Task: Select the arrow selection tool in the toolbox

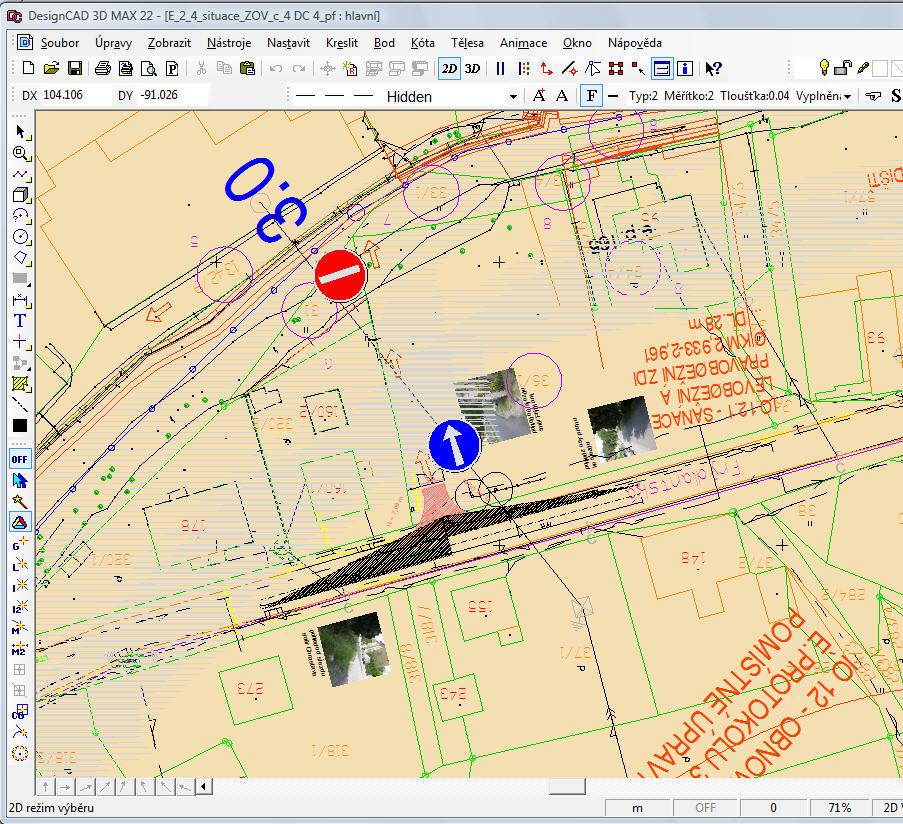Action: (21, 132)
